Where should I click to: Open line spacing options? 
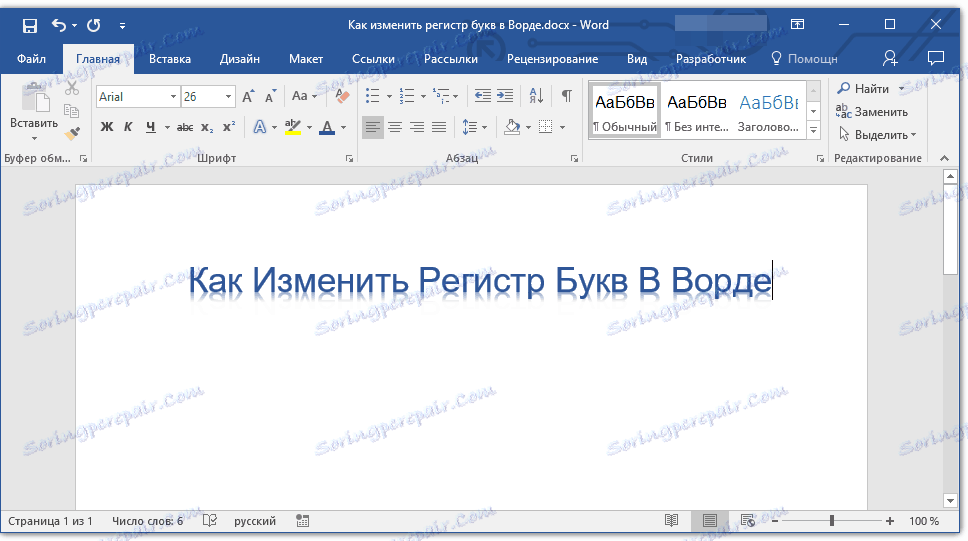[474, 127]
